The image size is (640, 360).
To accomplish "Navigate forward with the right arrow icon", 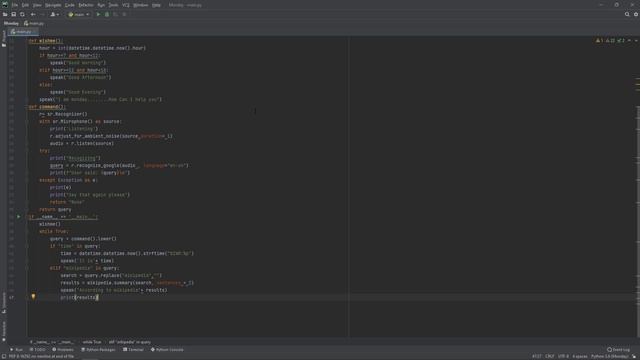I will pos(42,14).
